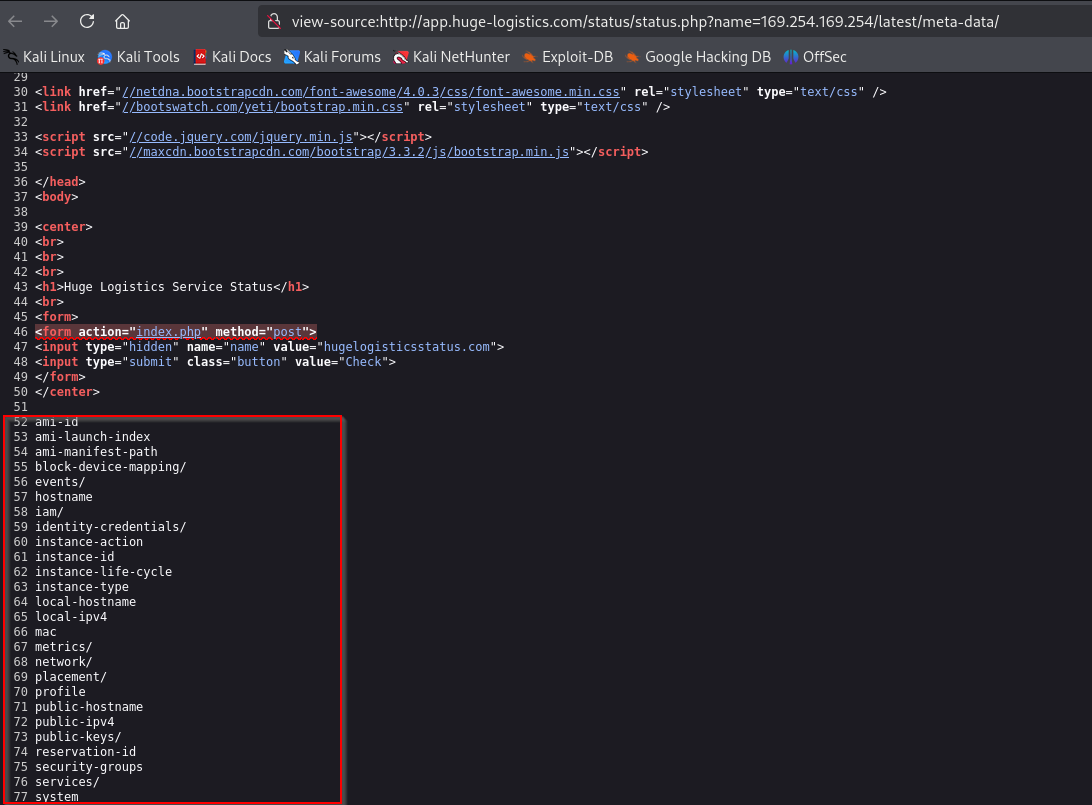Screen dimensions: 1092x805
Task: Follow the maxcdn bootstrap.min.js link
Action: (x=349, y=152)
